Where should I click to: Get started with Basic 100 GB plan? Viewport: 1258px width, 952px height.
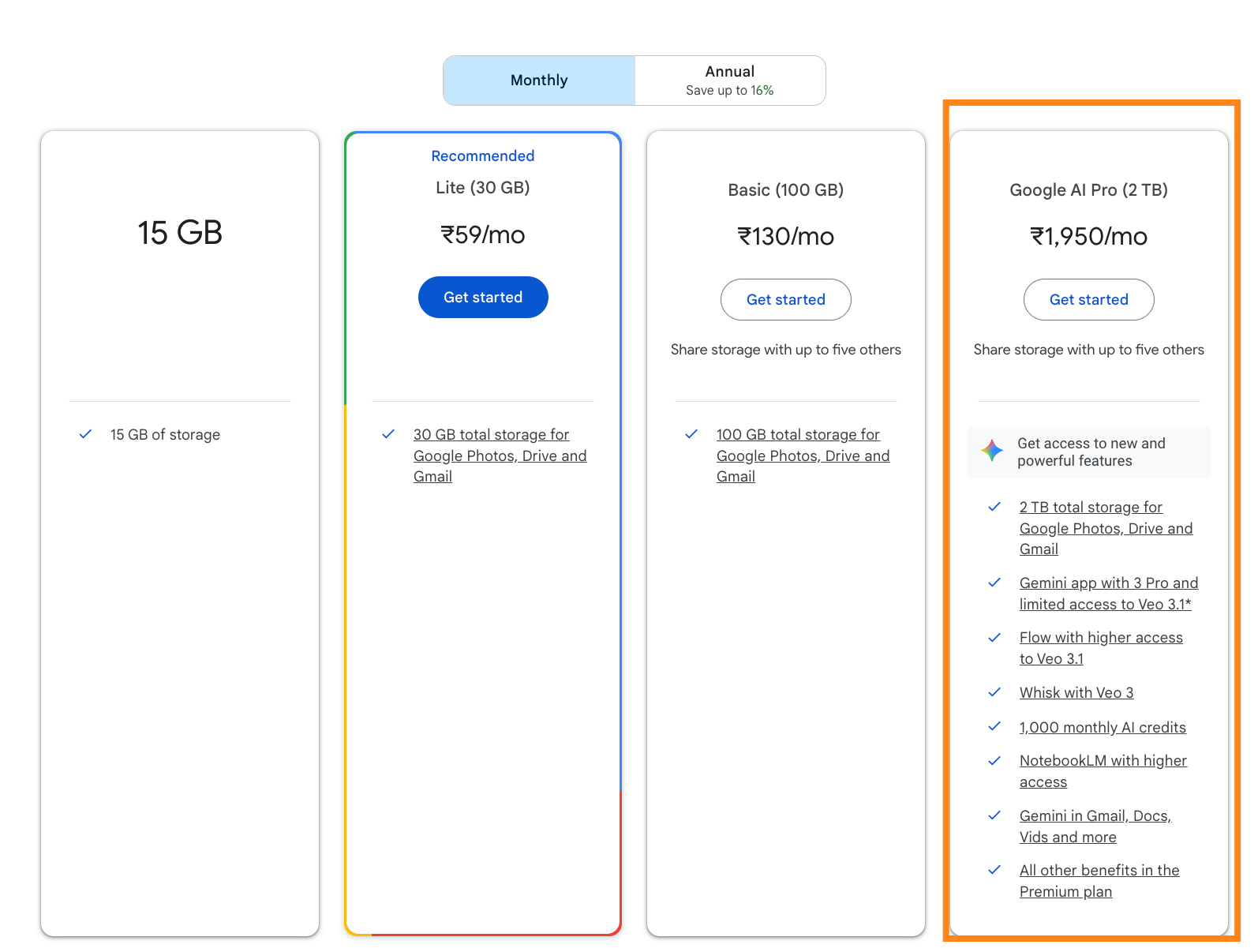[786, 300]
